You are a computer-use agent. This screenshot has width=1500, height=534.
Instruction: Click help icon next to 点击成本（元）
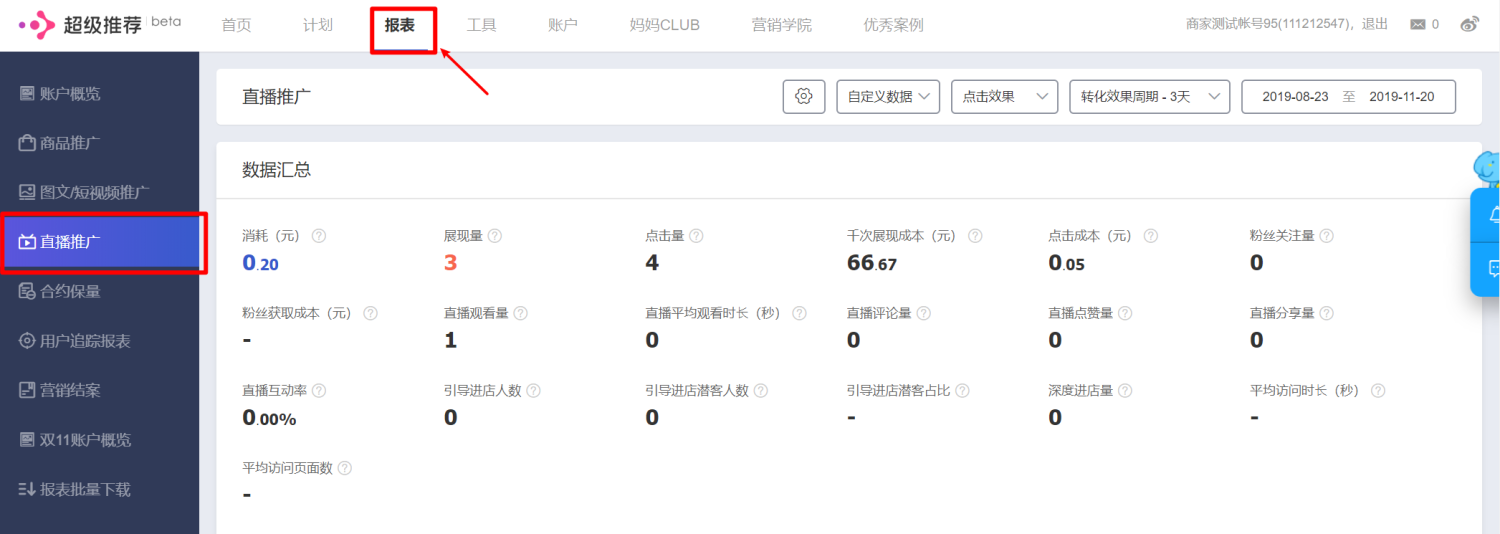[x=1150, y=236]
